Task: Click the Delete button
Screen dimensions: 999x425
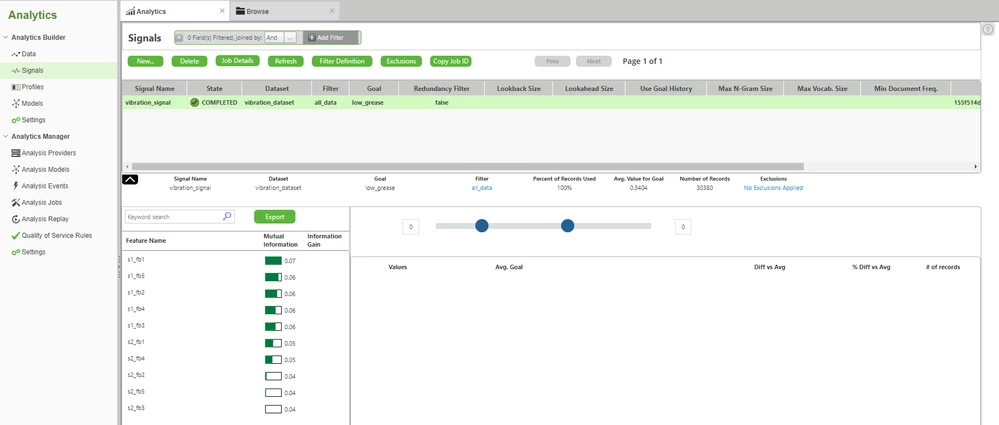Action: 189,61
